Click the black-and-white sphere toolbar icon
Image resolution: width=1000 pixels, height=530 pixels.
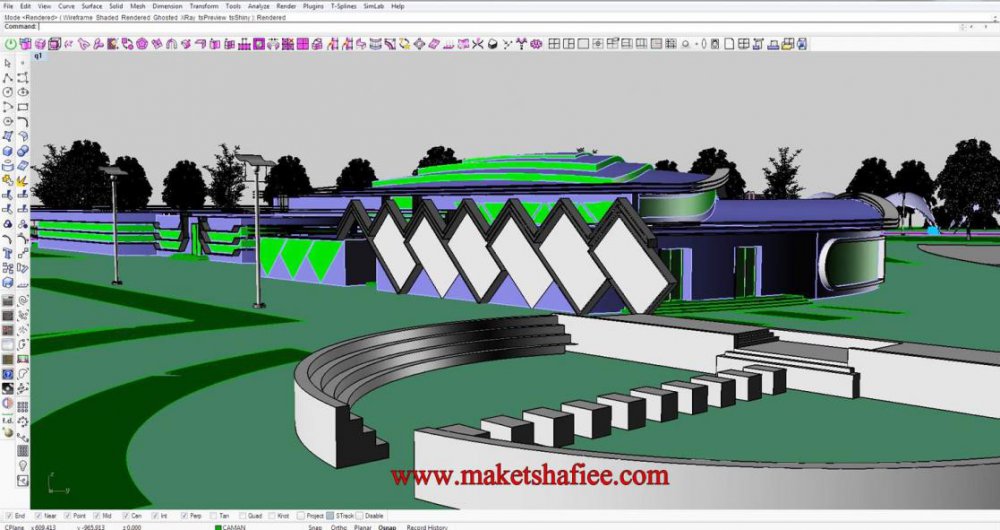pyautogui.click(x=494, y=44)
